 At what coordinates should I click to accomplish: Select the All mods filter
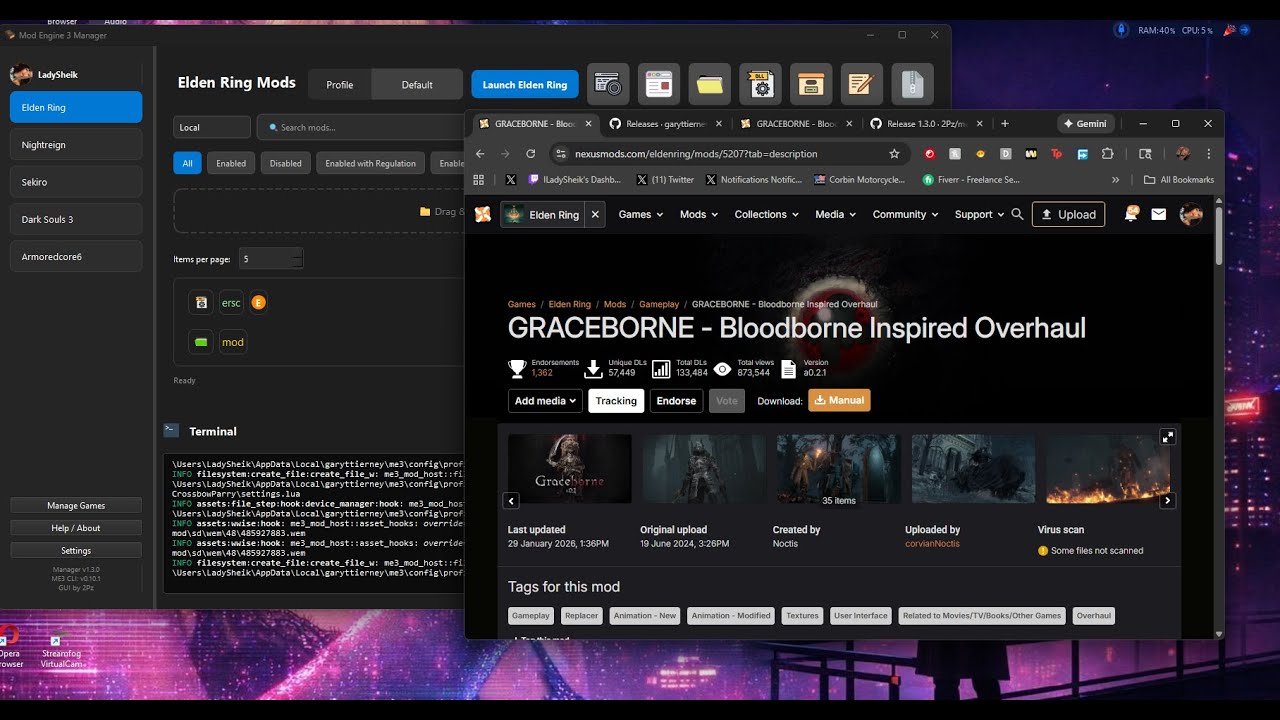[187, 163]
